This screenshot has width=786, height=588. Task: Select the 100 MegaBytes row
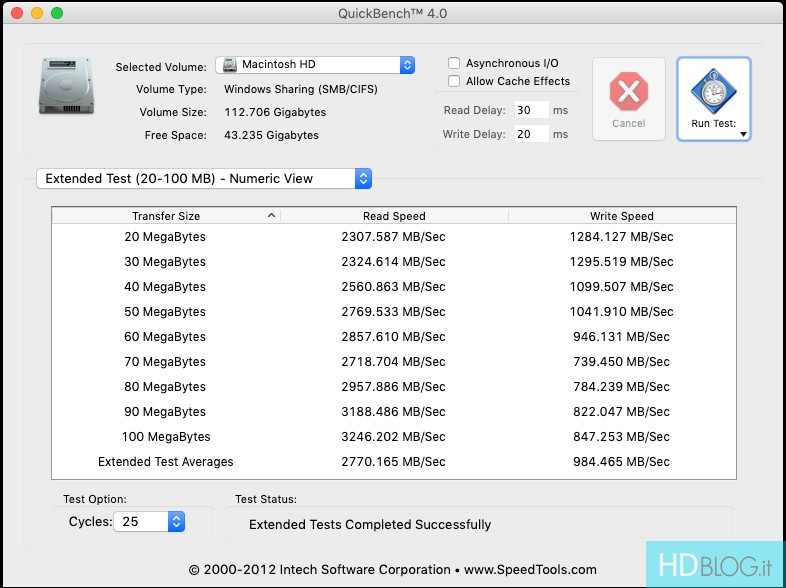click(394, 437)
